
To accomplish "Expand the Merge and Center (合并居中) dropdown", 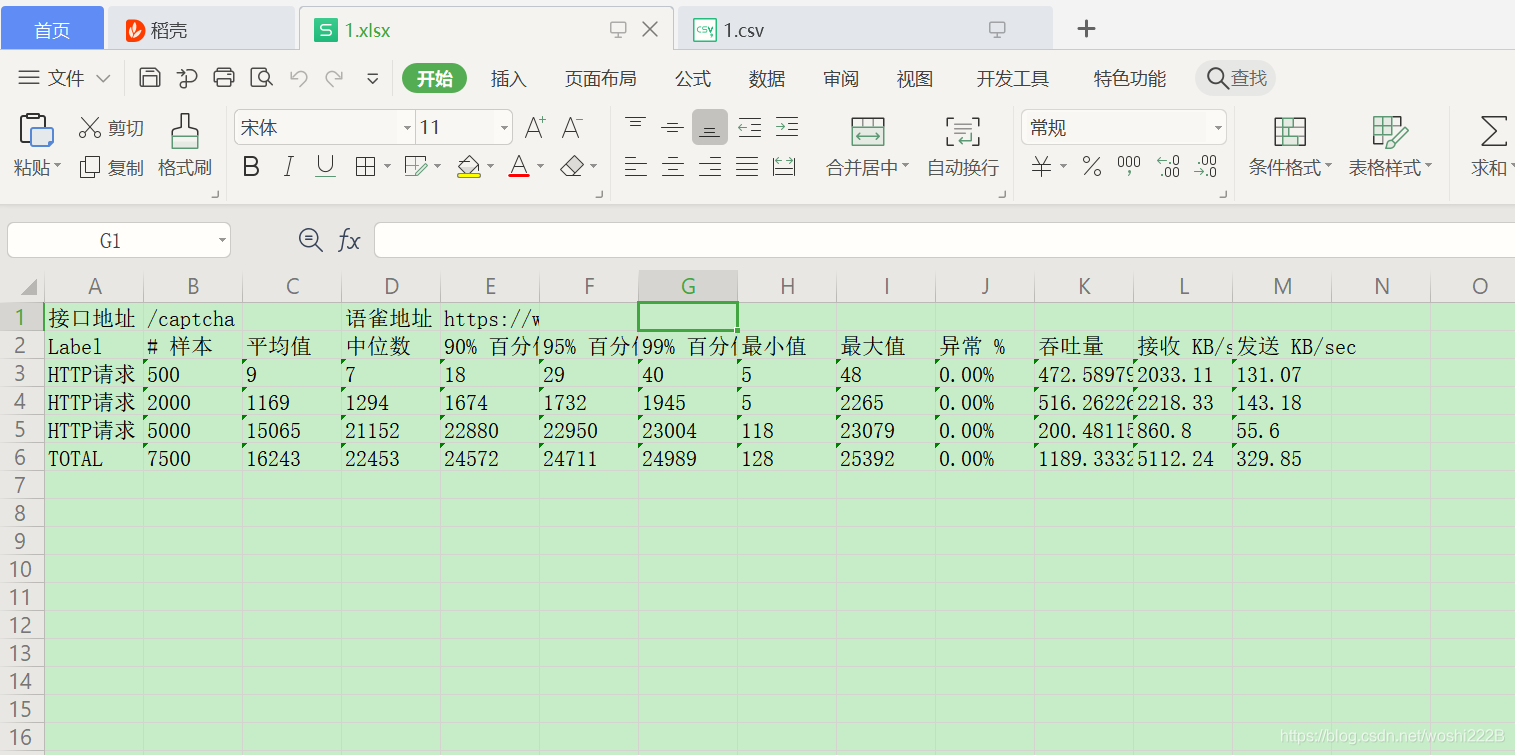I will click(x=905, y=168).
